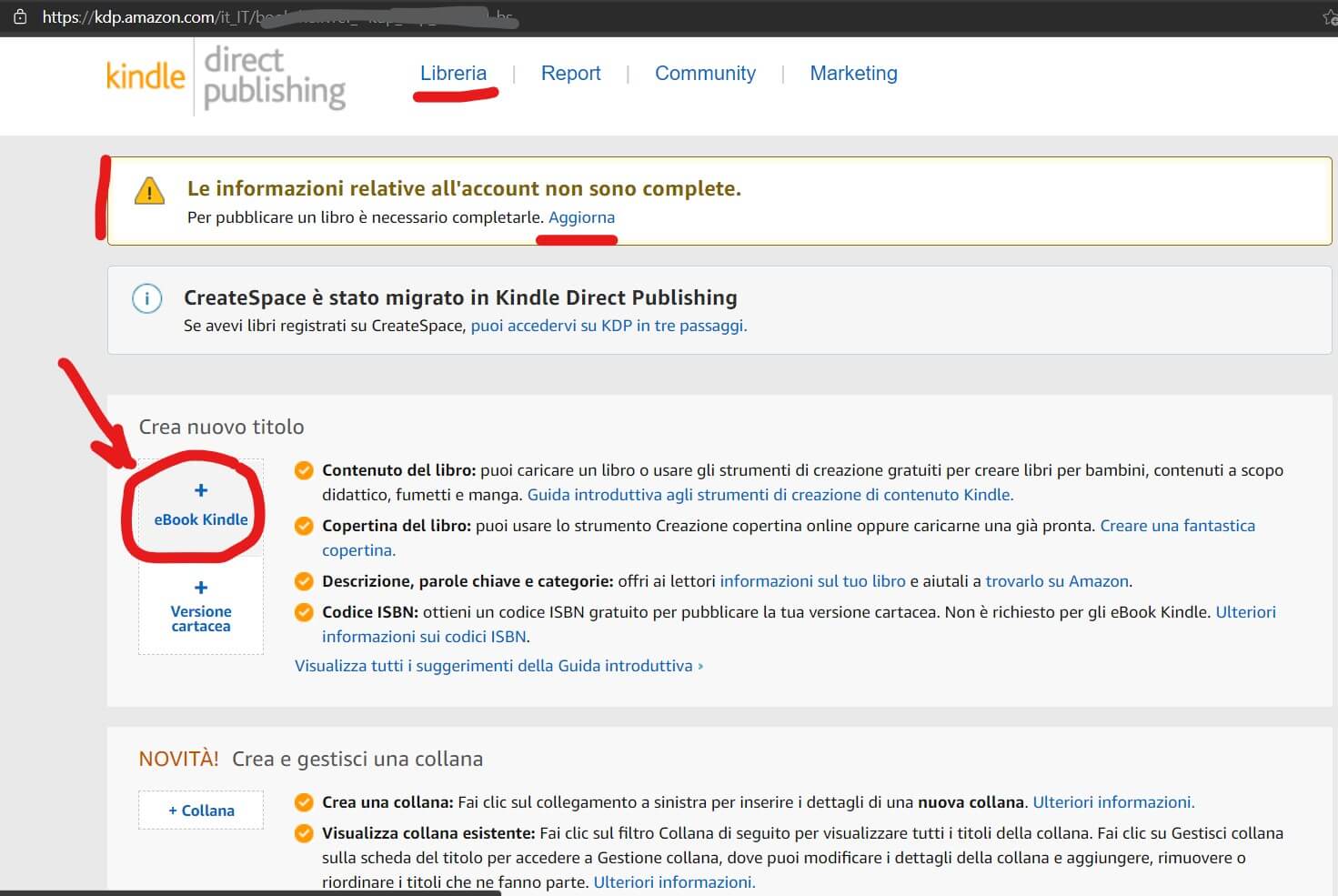Click the yellow warning triangle icon
This screenshot has width=1338, height=896.
149,191
